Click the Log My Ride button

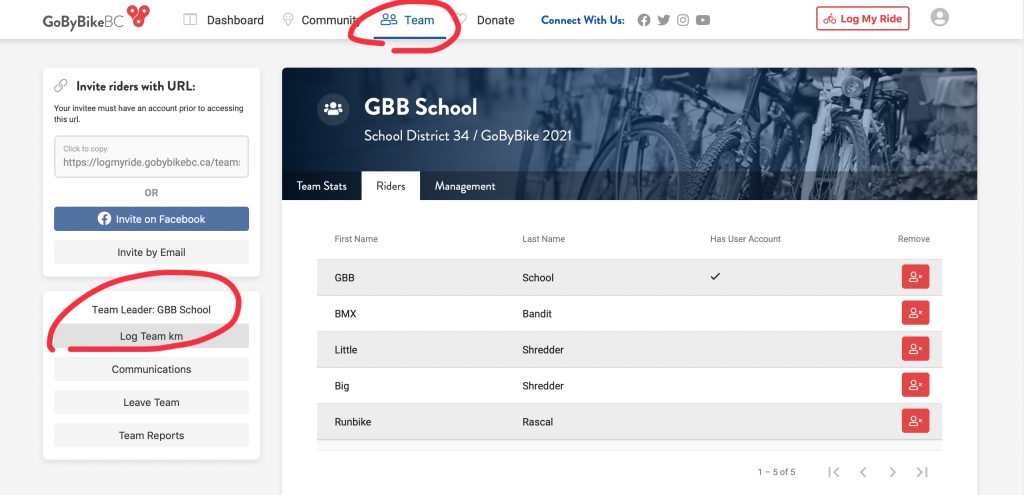tap(863, 19)
